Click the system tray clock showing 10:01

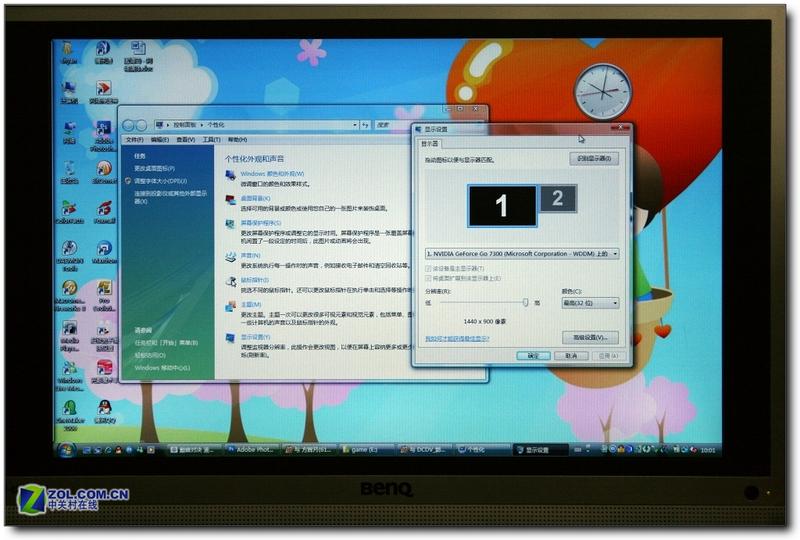(708, 450)
